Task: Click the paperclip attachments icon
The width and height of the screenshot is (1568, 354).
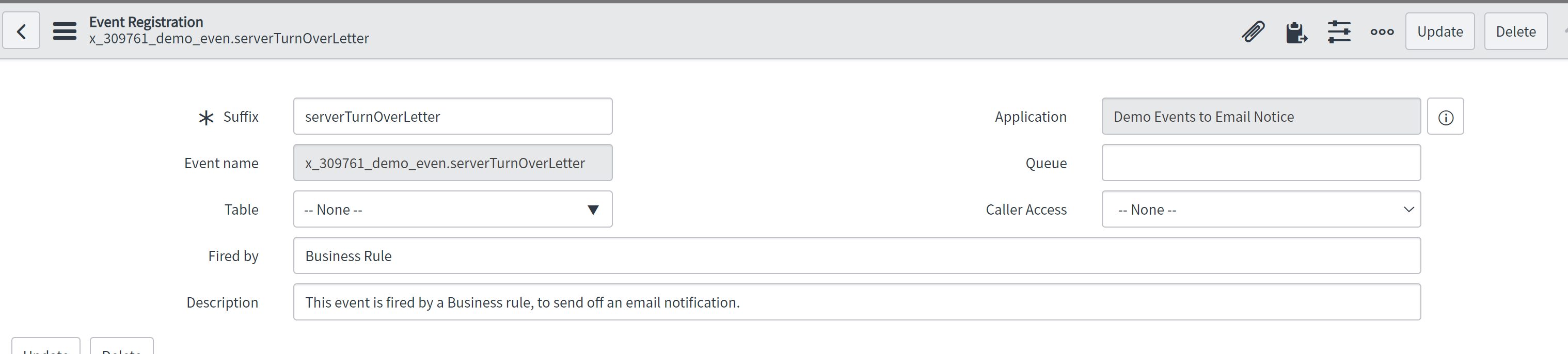Action: (1253, 31)
